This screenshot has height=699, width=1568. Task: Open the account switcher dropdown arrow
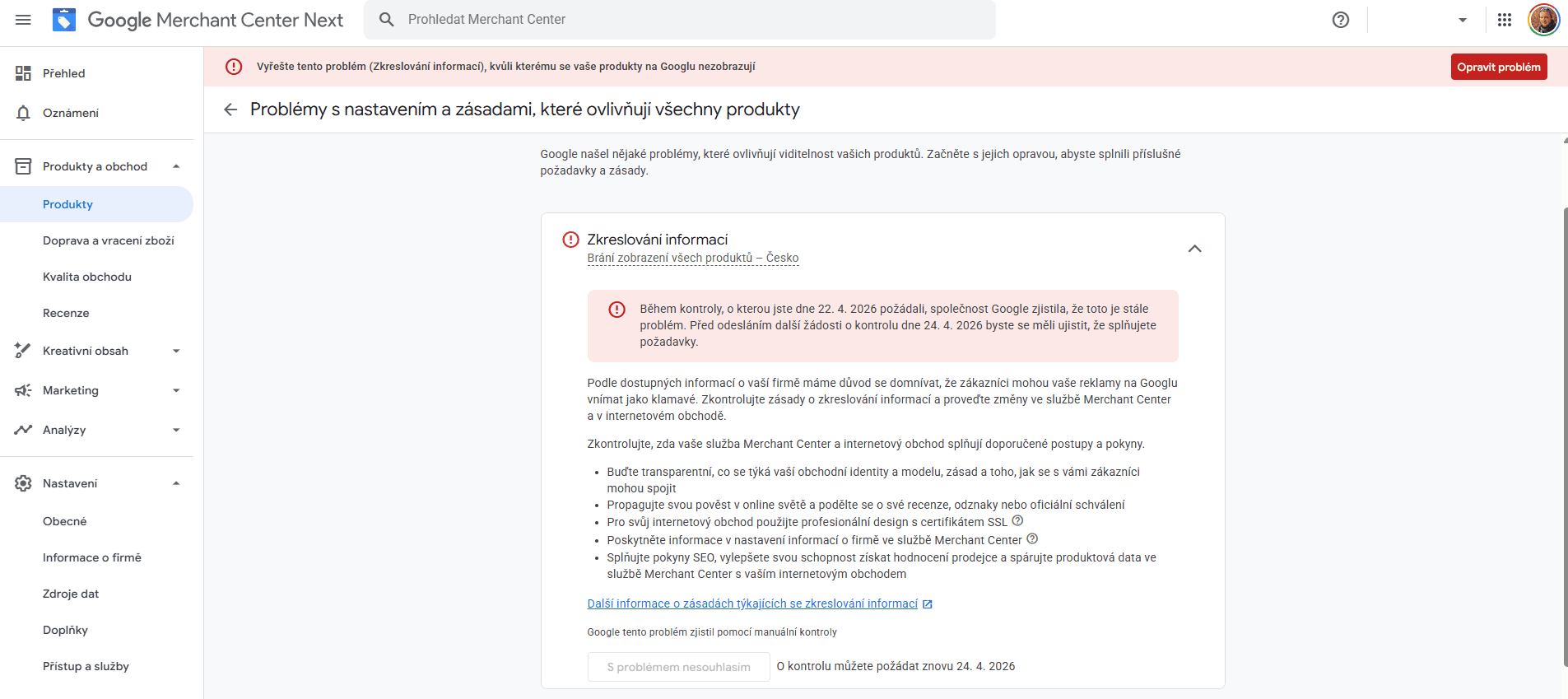click(1463, 20)
